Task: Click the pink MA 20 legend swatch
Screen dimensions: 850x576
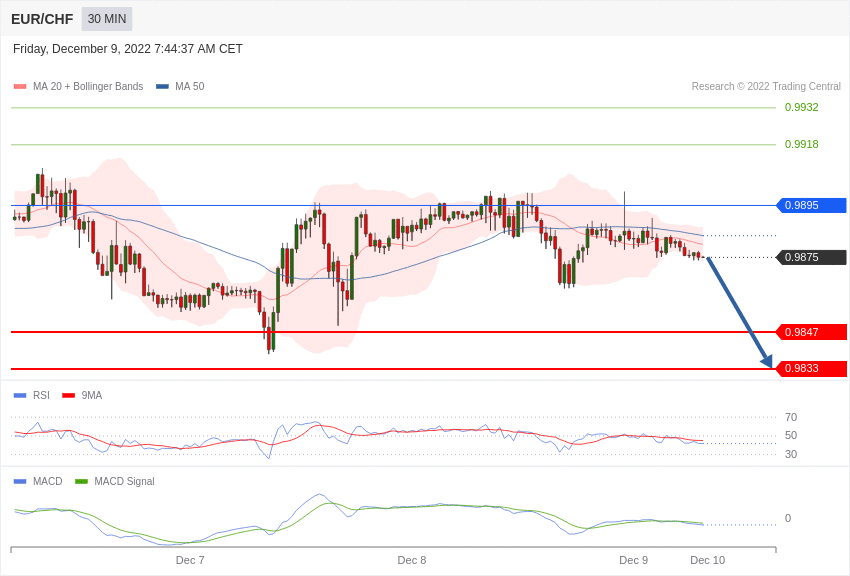Action: click(x=20, y=87)
